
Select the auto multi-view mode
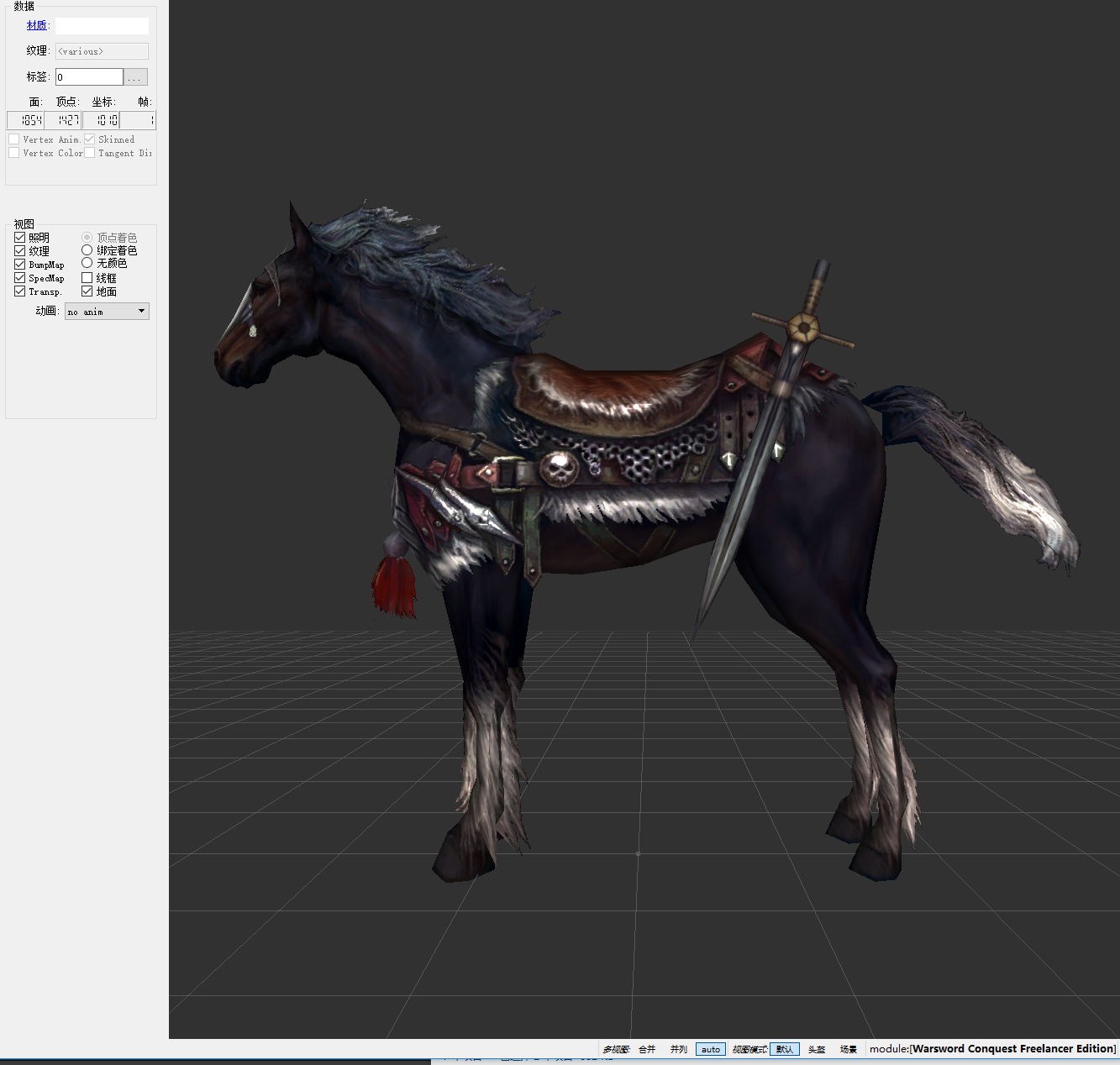(x=711, y=1049)
